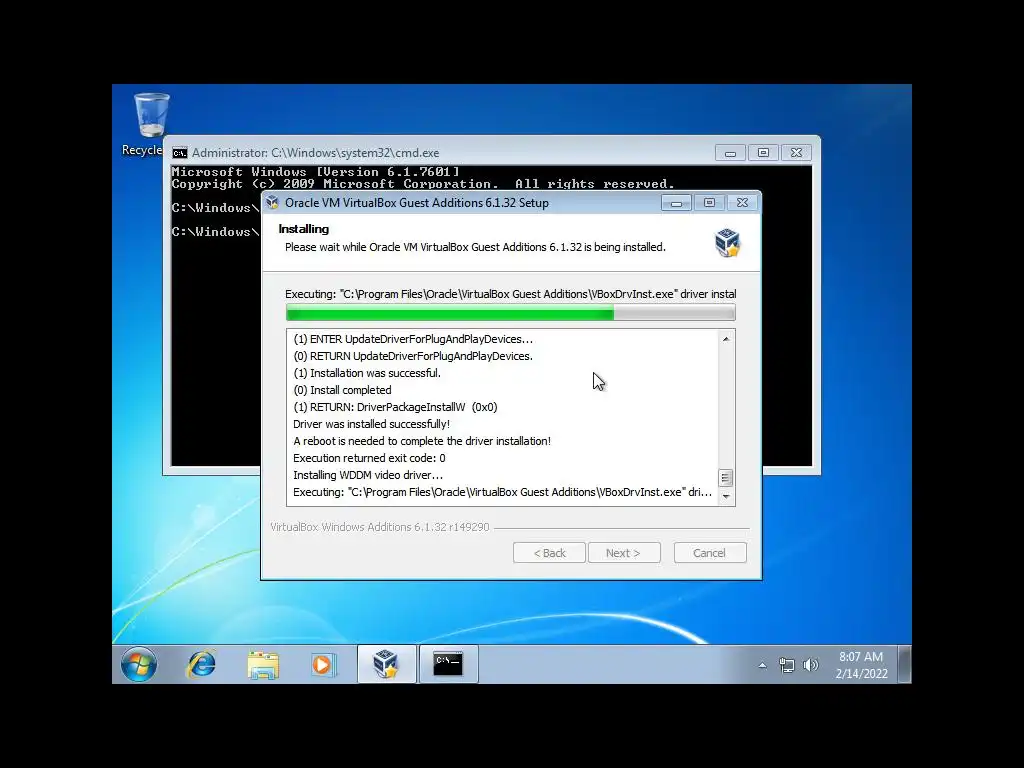Screen dimensions: 1024x768
Task: Show hidden tray icons arrow
Action: click(762, 665)
